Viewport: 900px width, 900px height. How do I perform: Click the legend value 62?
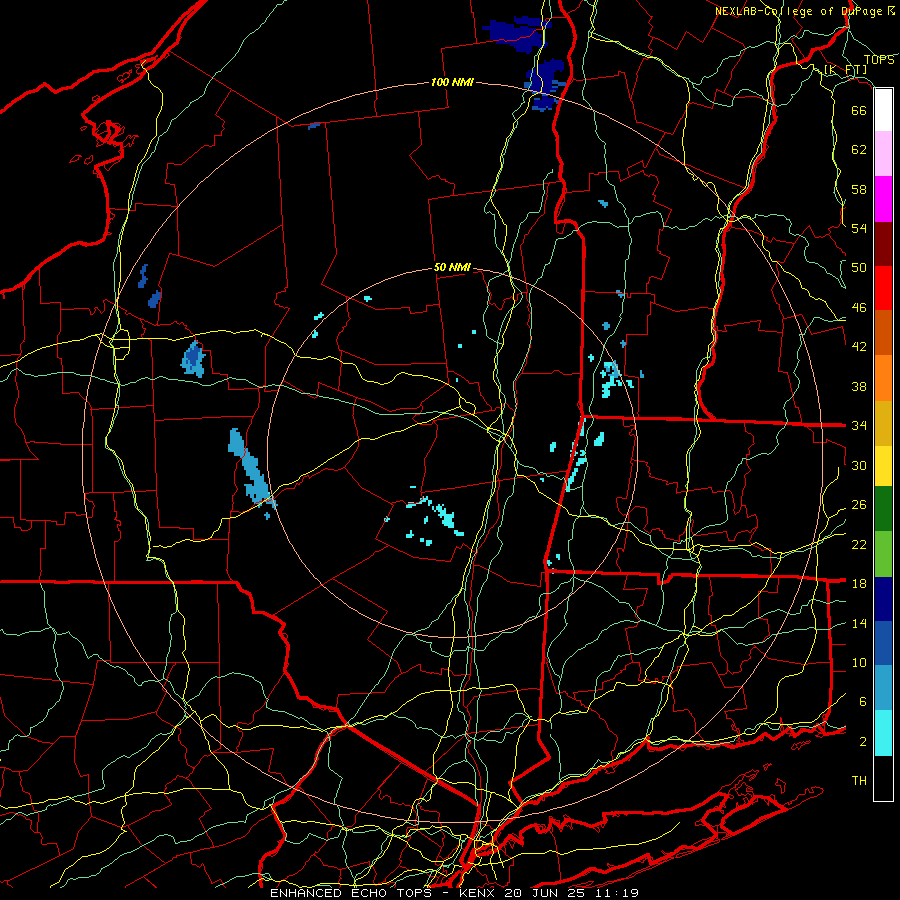(859, 150)
